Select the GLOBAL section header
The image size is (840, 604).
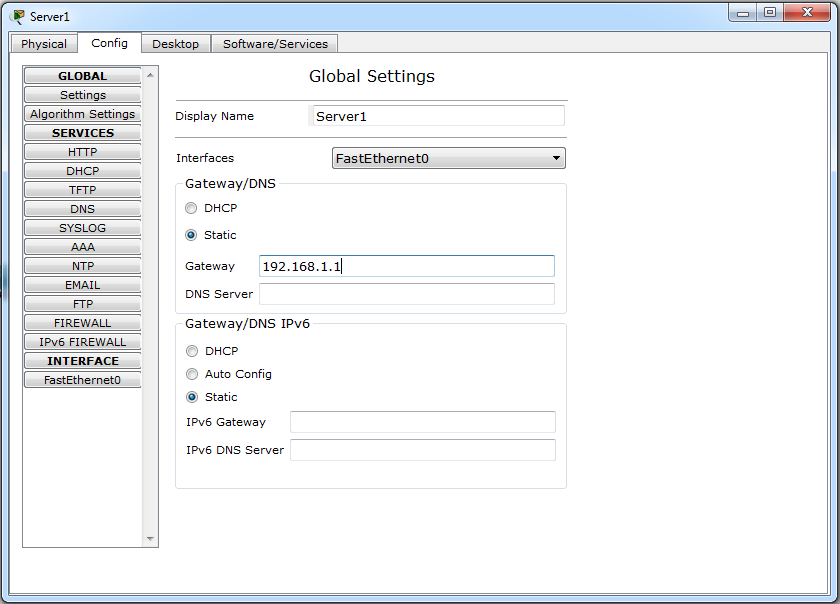click(x=82, y=75)
